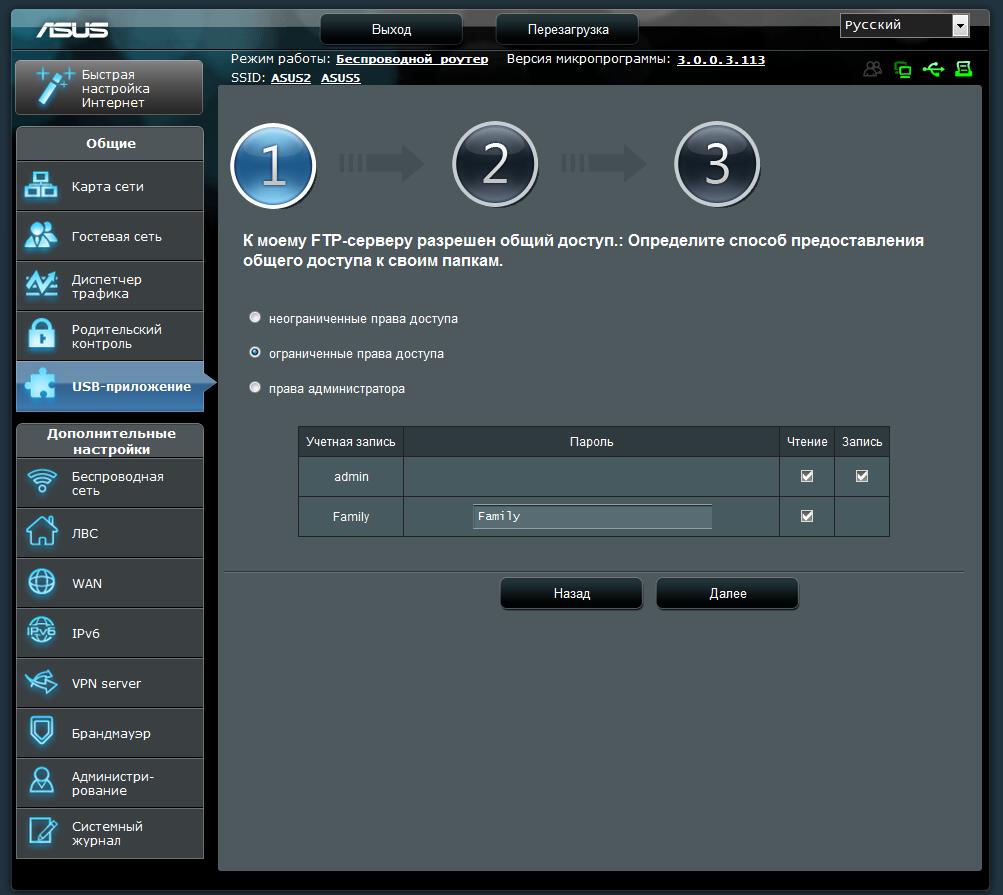
Task: Click the USB application puzzle icon
Action: pyautogui.click(x=41, y=385)
